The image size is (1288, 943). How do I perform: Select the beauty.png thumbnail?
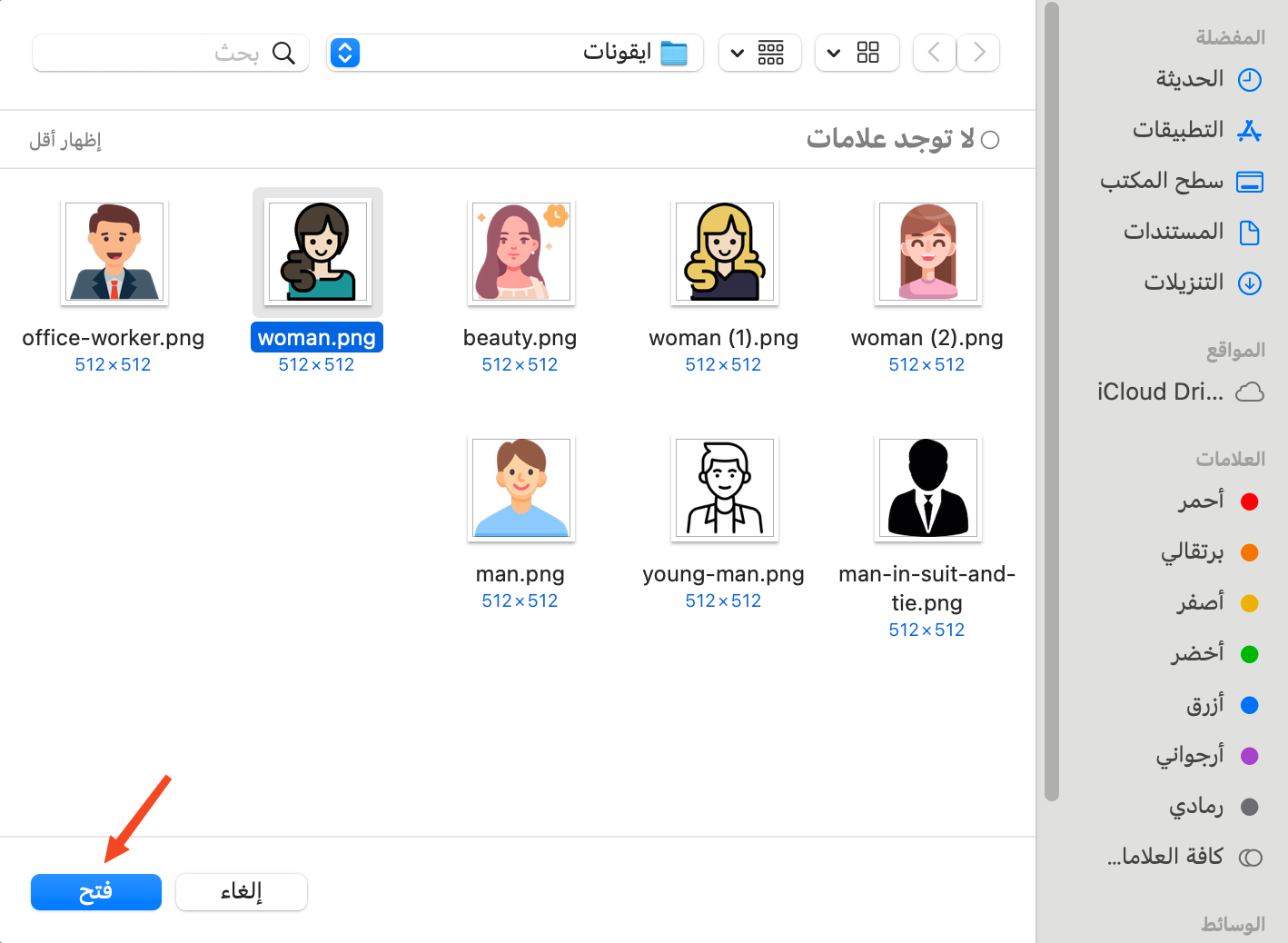[521, 252]
